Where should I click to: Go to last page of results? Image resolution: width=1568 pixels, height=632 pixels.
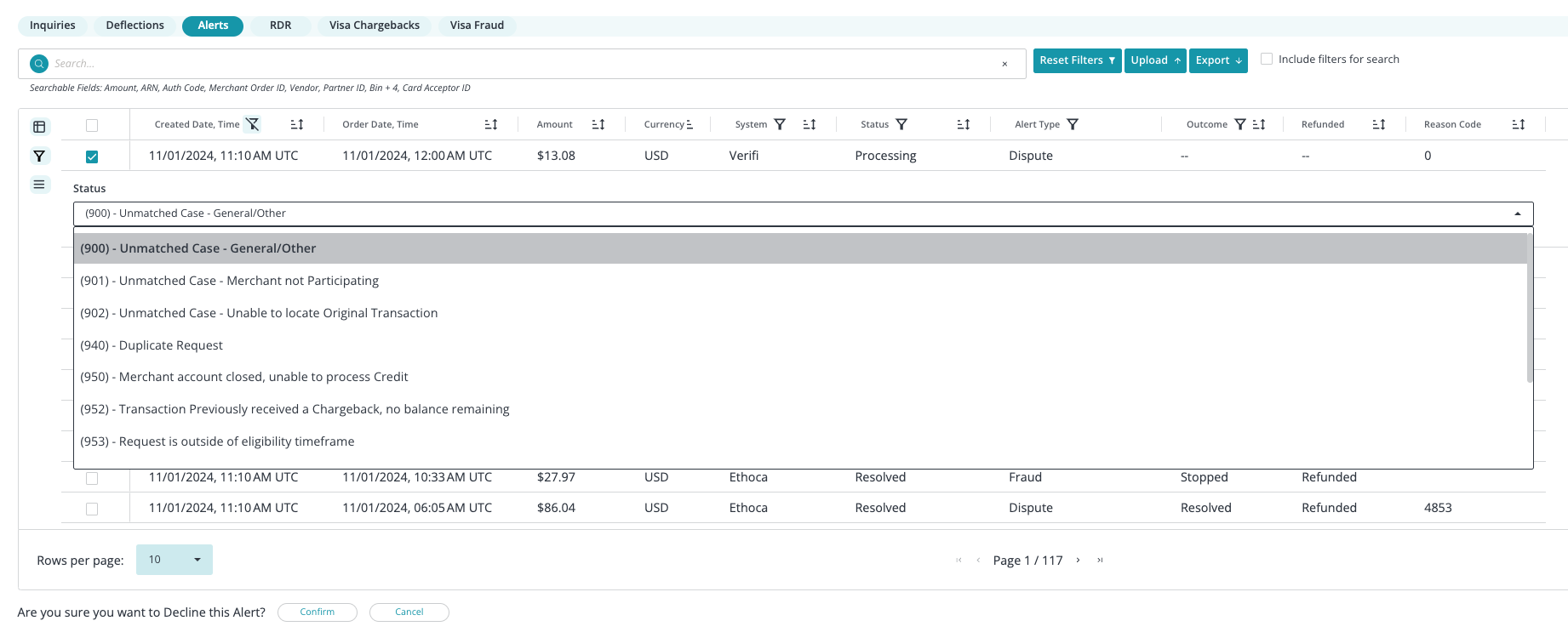[1100, 560]
